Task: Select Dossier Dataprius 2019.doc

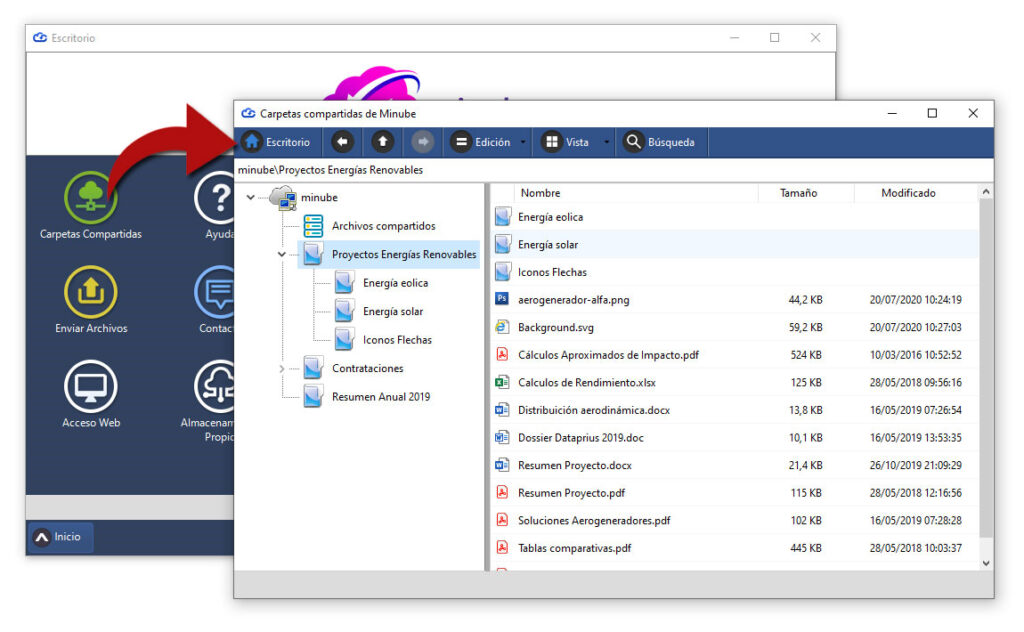Action: 735,437
